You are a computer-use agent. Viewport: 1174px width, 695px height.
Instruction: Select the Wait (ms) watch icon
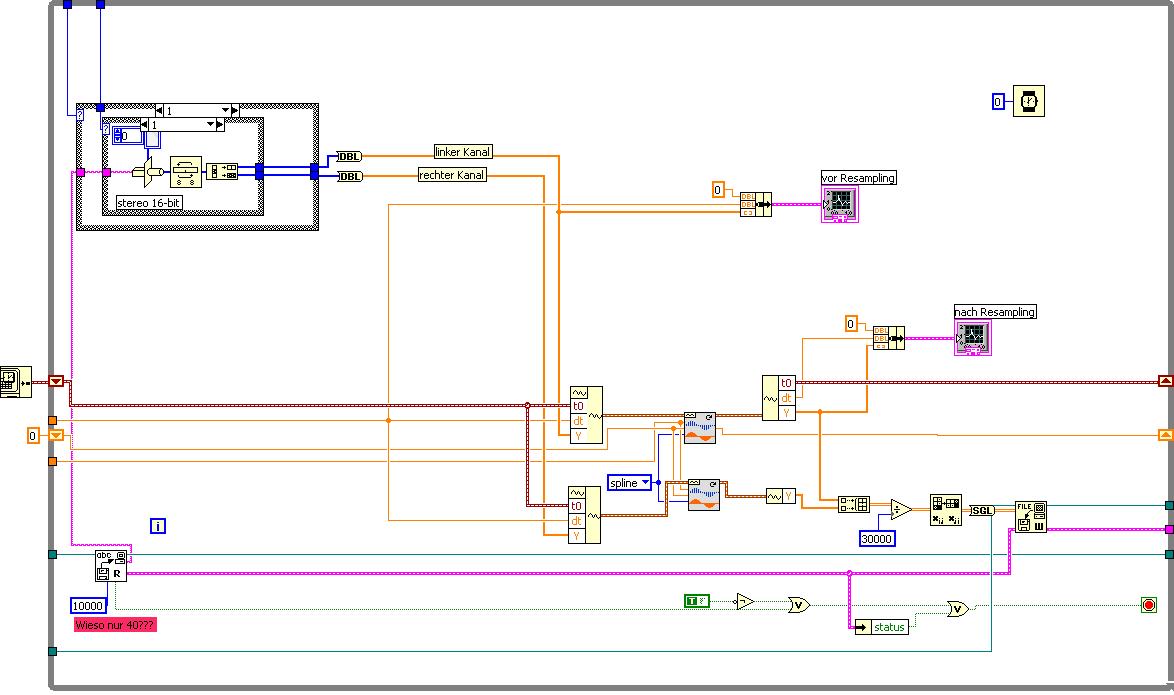(x=1029, y=101)
